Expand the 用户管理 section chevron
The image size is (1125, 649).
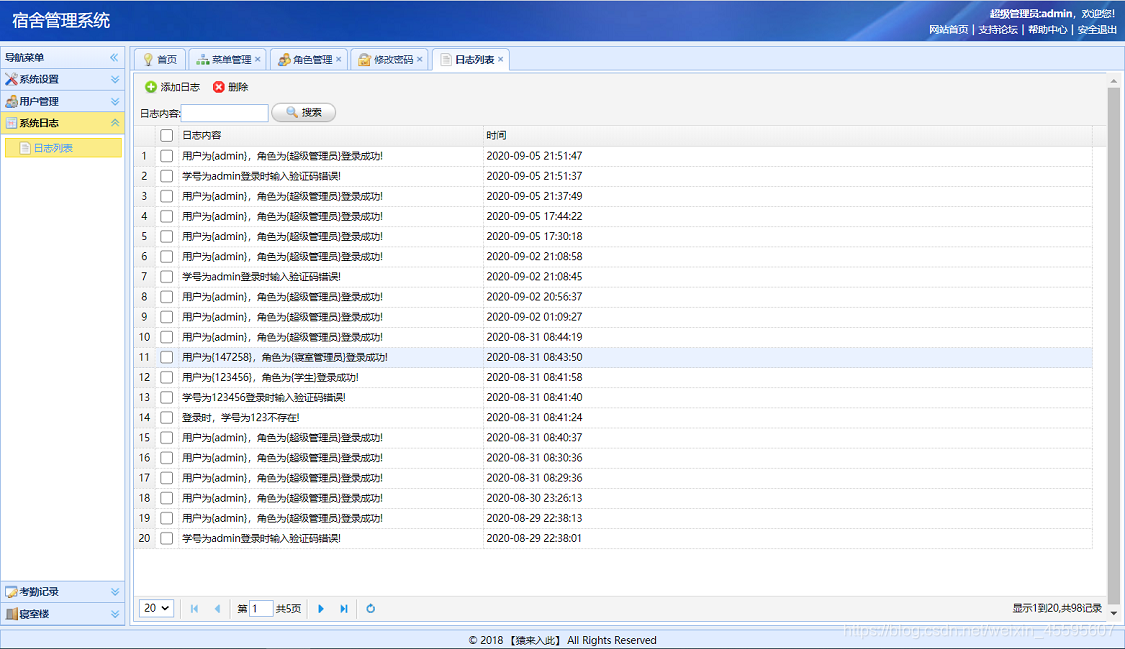point(115,101)
